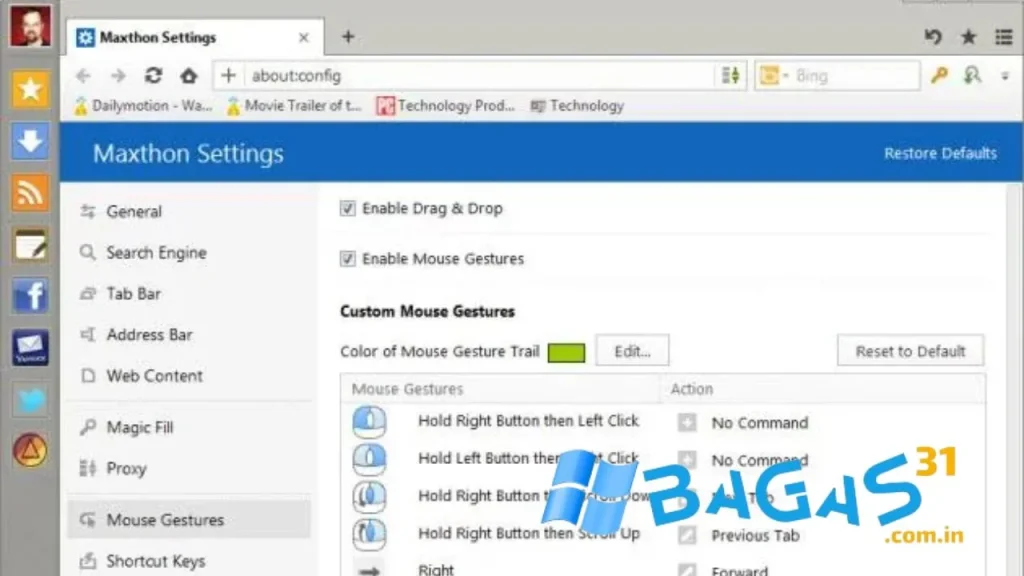Image resolution: width=1024 pixels, height=576 pixels.
Task: Click the plus icon beside address
Action: 228,76
